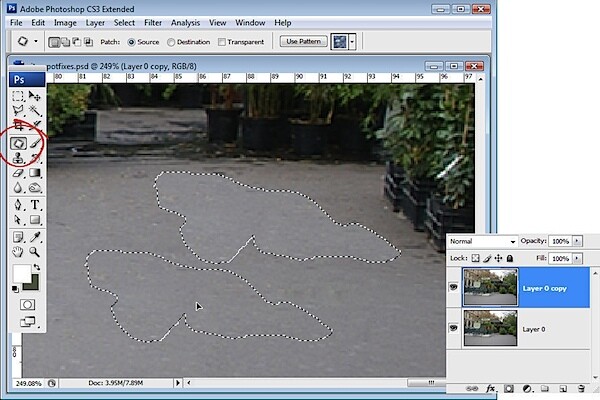Select the Eraser tool
The height and width of the screenshot is (400, 600).
click(18, 173)
